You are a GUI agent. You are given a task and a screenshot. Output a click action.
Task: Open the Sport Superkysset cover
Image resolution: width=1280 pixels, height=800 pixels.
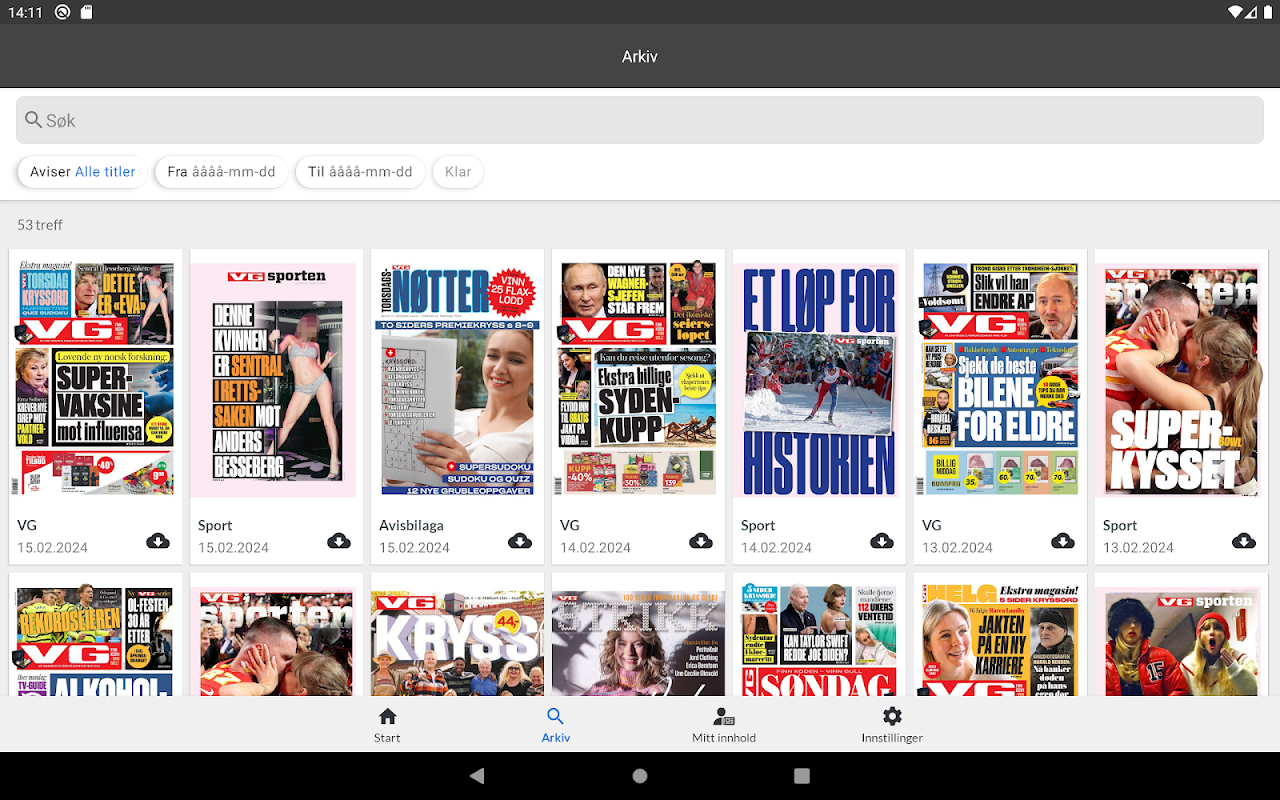click(x=1182, y=379)
